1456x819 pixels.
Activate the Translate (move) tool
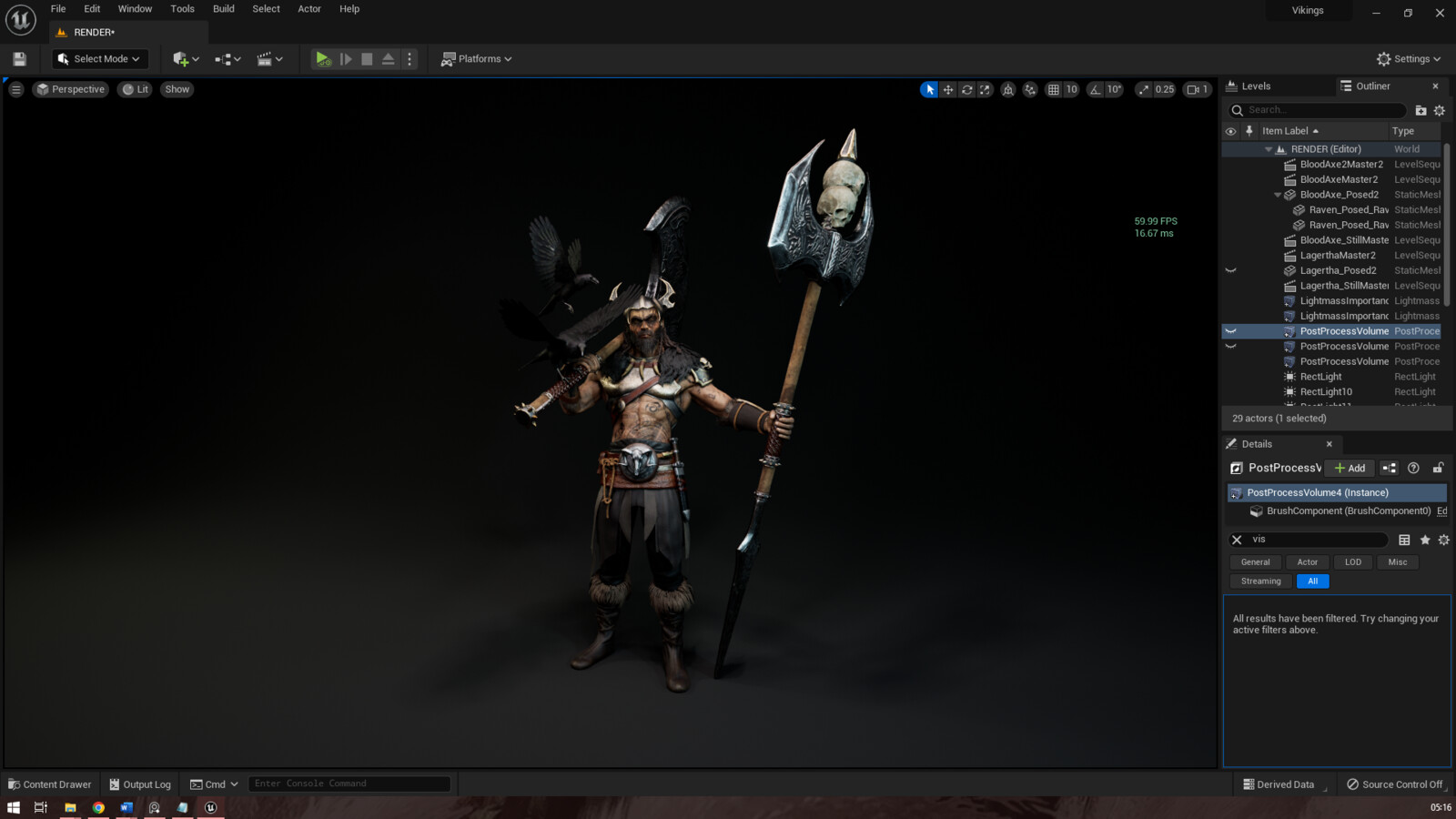point(948,89)
